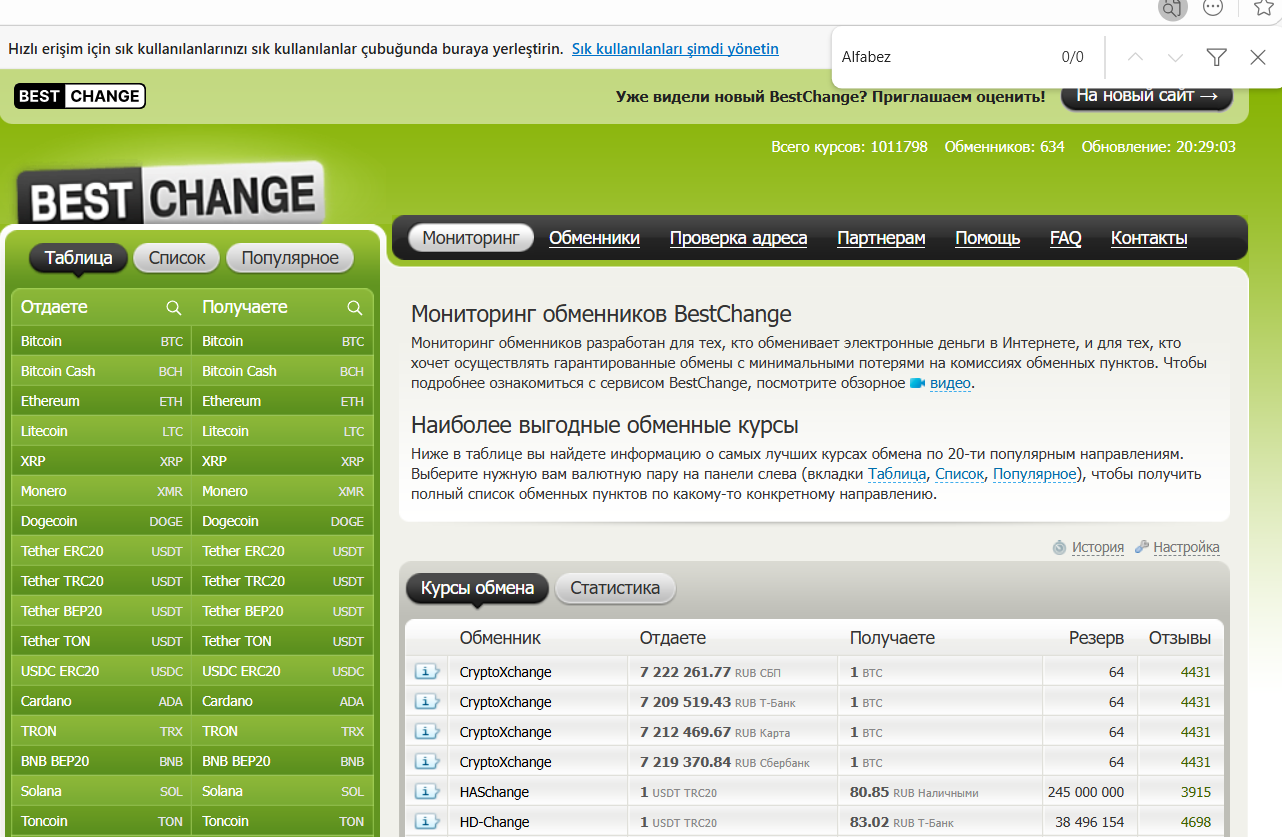Open the Контакты menu item

pos(1149,238)
